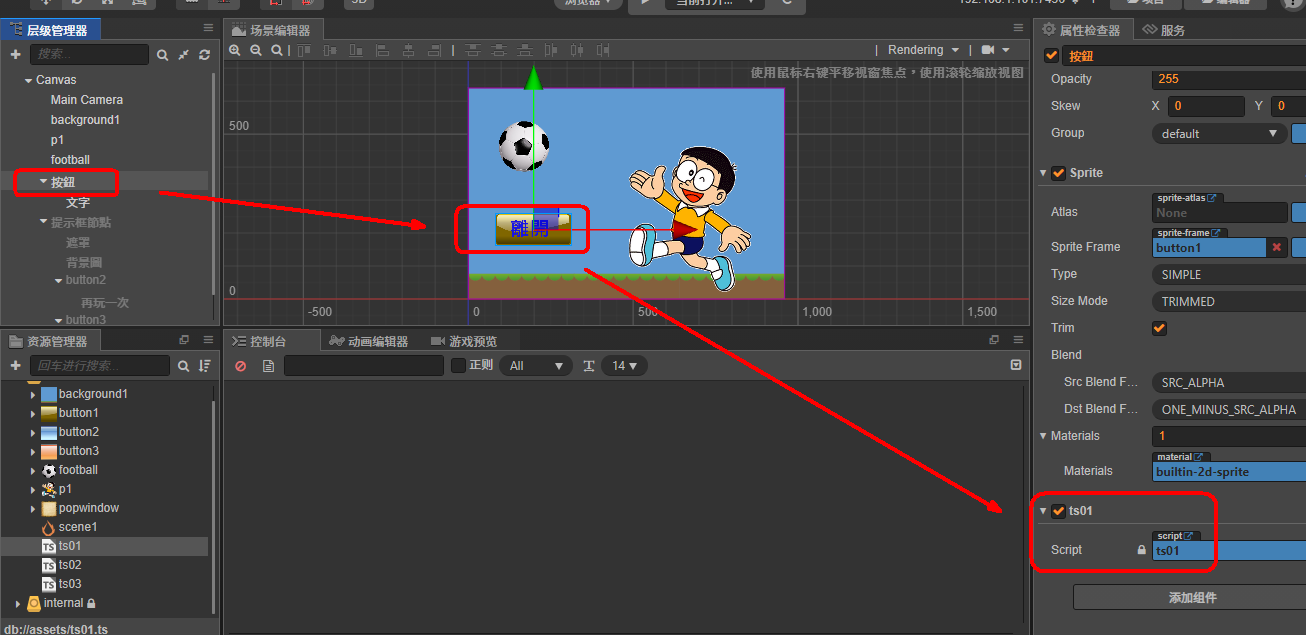This screenshot has height=635, width=1306.
Task: Open the Dst Blend Factor dropdown
Action: [x=1229, y=409]
